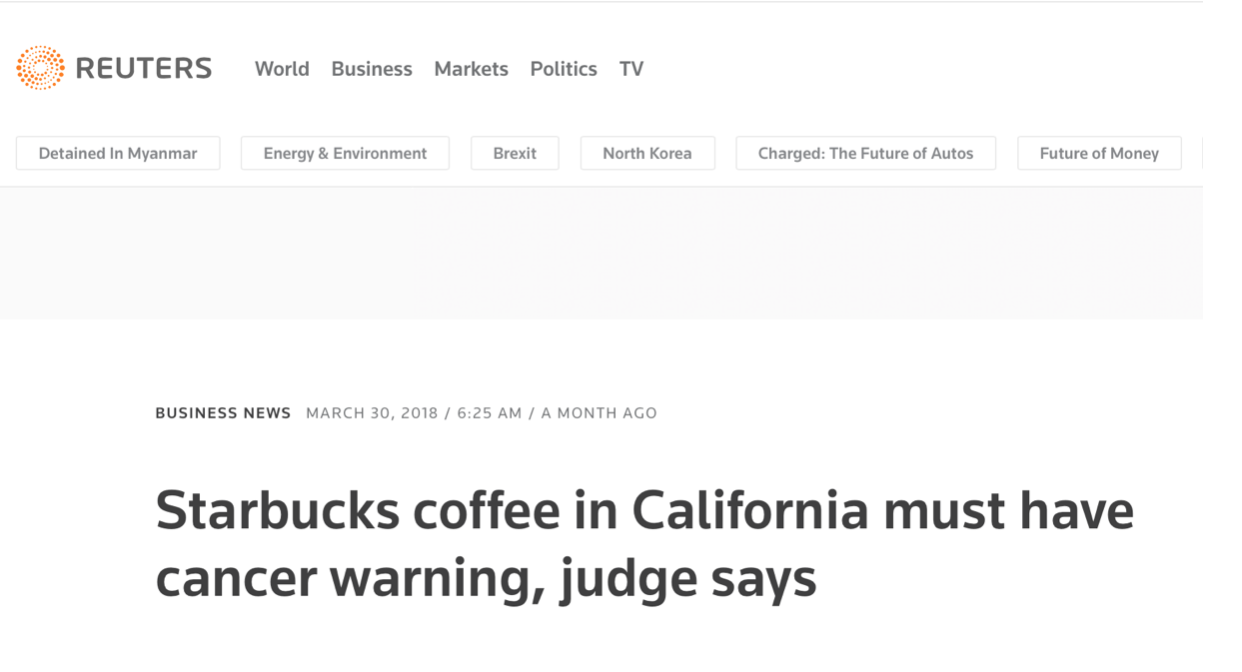Screen dimensions: 1242x672
Task: Select Charged: The Future of Autos
Action: [x=866, y=153]
